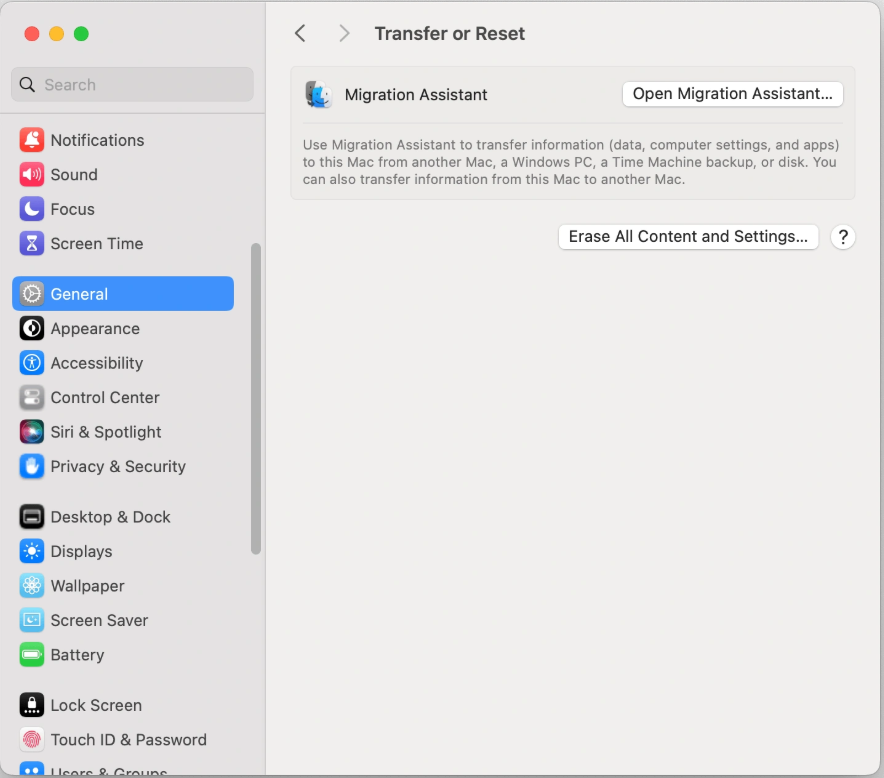Open Siri & Spotlight icon
The width and height of the screenshot is (884, 778).
[32, 432]
